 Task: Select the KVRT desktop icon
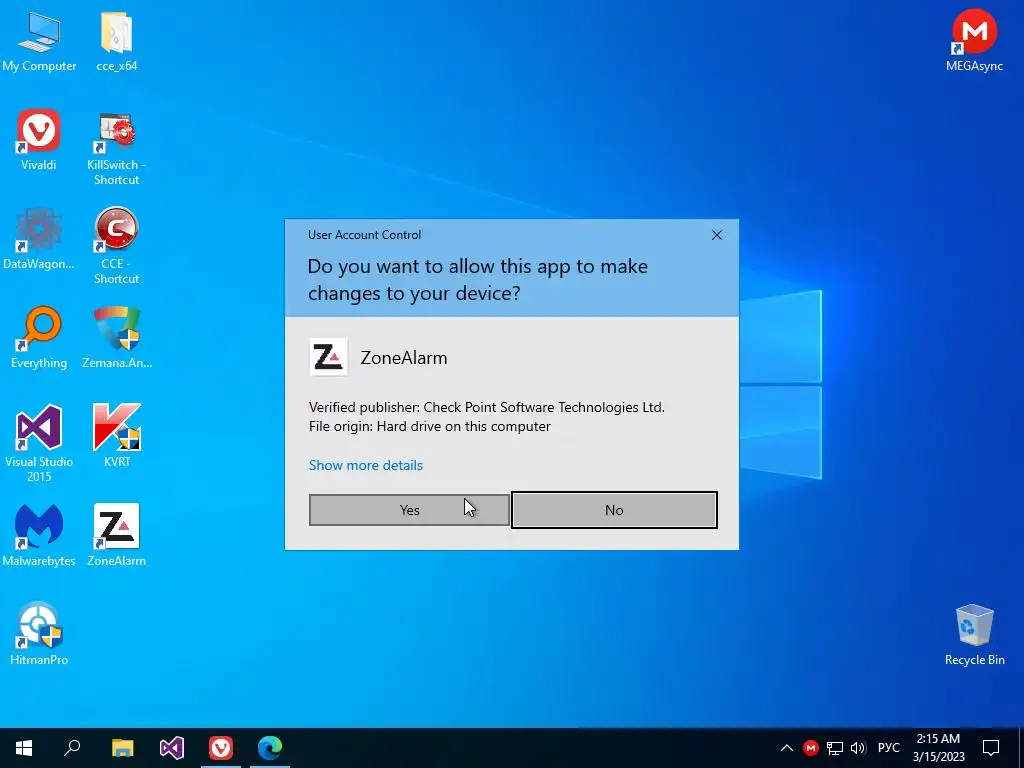pos(117,436)
